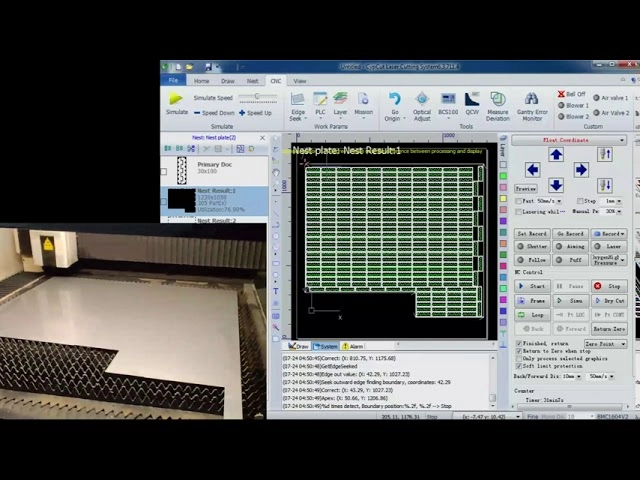640x480 pixels.
Task: Click Speed Down minus icon
Action: [x=197, y=113]
